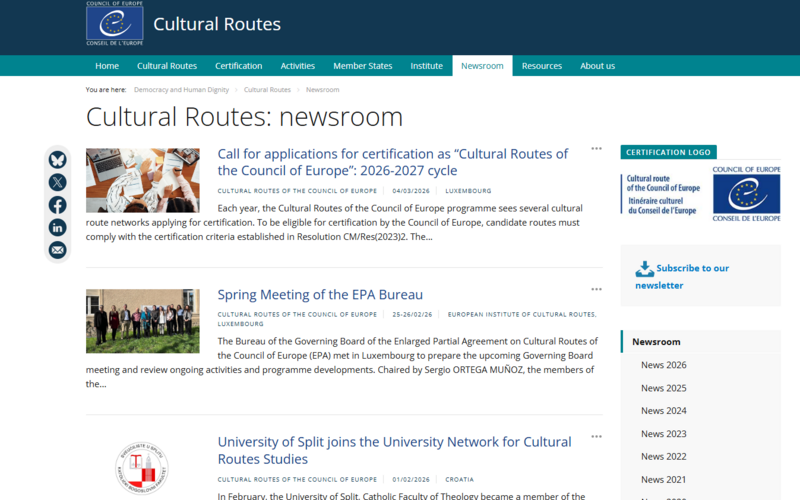
Task: Click the Cultural Routes site title
Action: click(217, 24)
